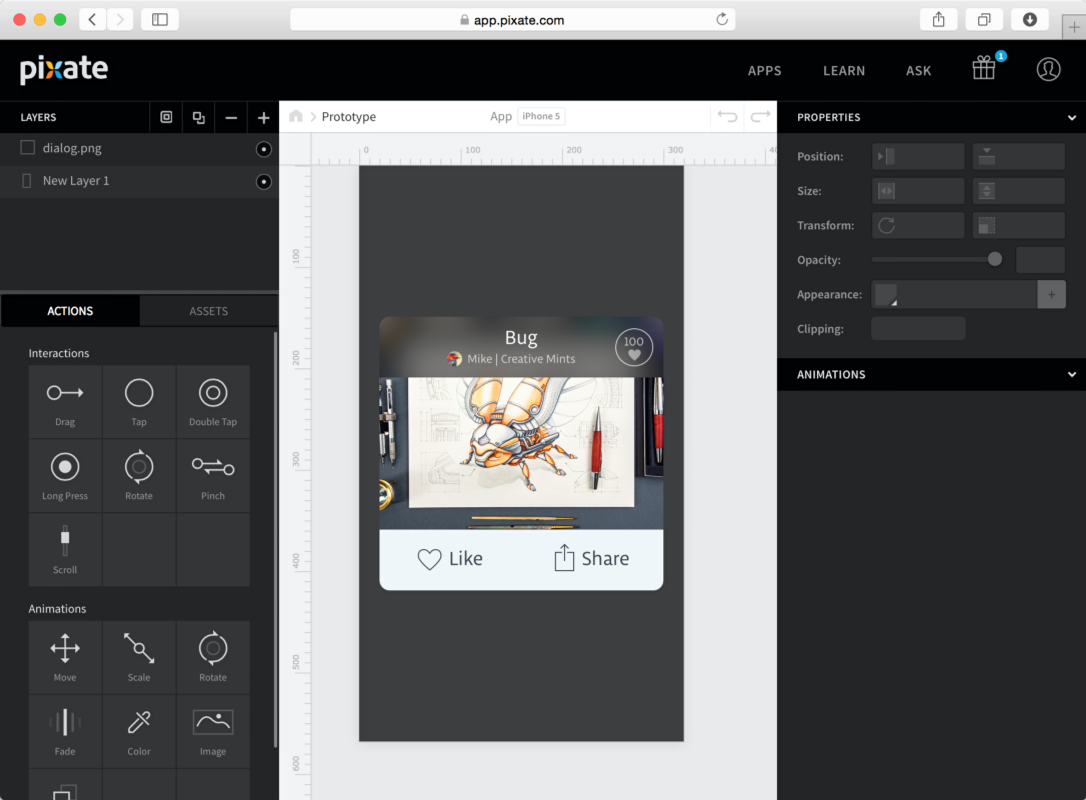This screenshot has height=800, width=1086.
Task: Click the Like button in the prototype
Action: 450,558
